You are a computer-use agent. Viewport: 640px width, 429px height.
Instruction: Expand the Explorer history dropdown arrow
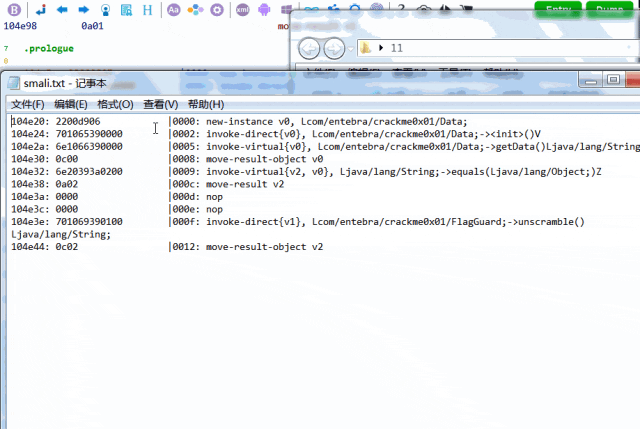tap(351, 49)
